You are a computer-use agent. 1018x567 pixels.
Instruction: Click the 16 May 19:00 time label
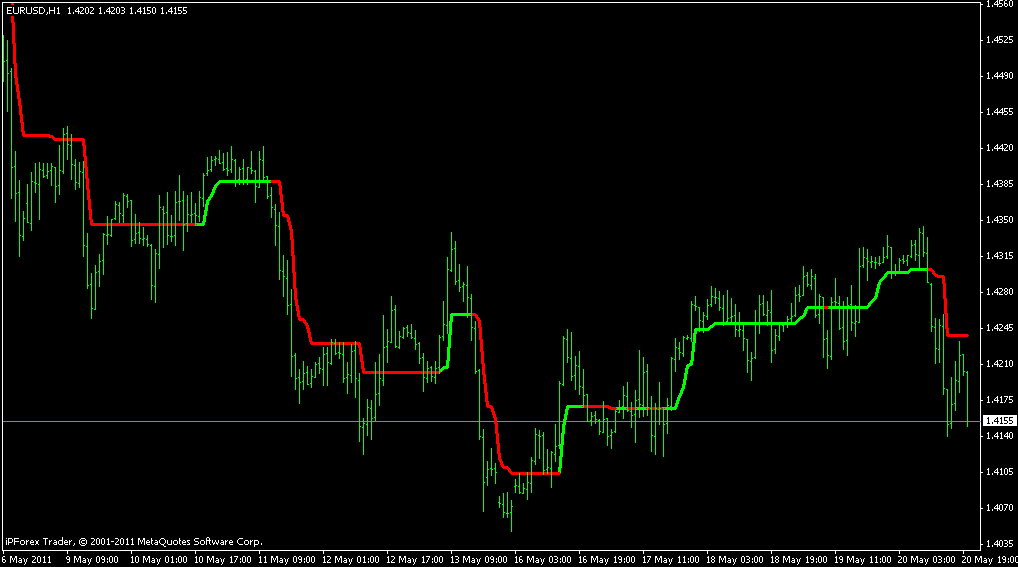607,560
